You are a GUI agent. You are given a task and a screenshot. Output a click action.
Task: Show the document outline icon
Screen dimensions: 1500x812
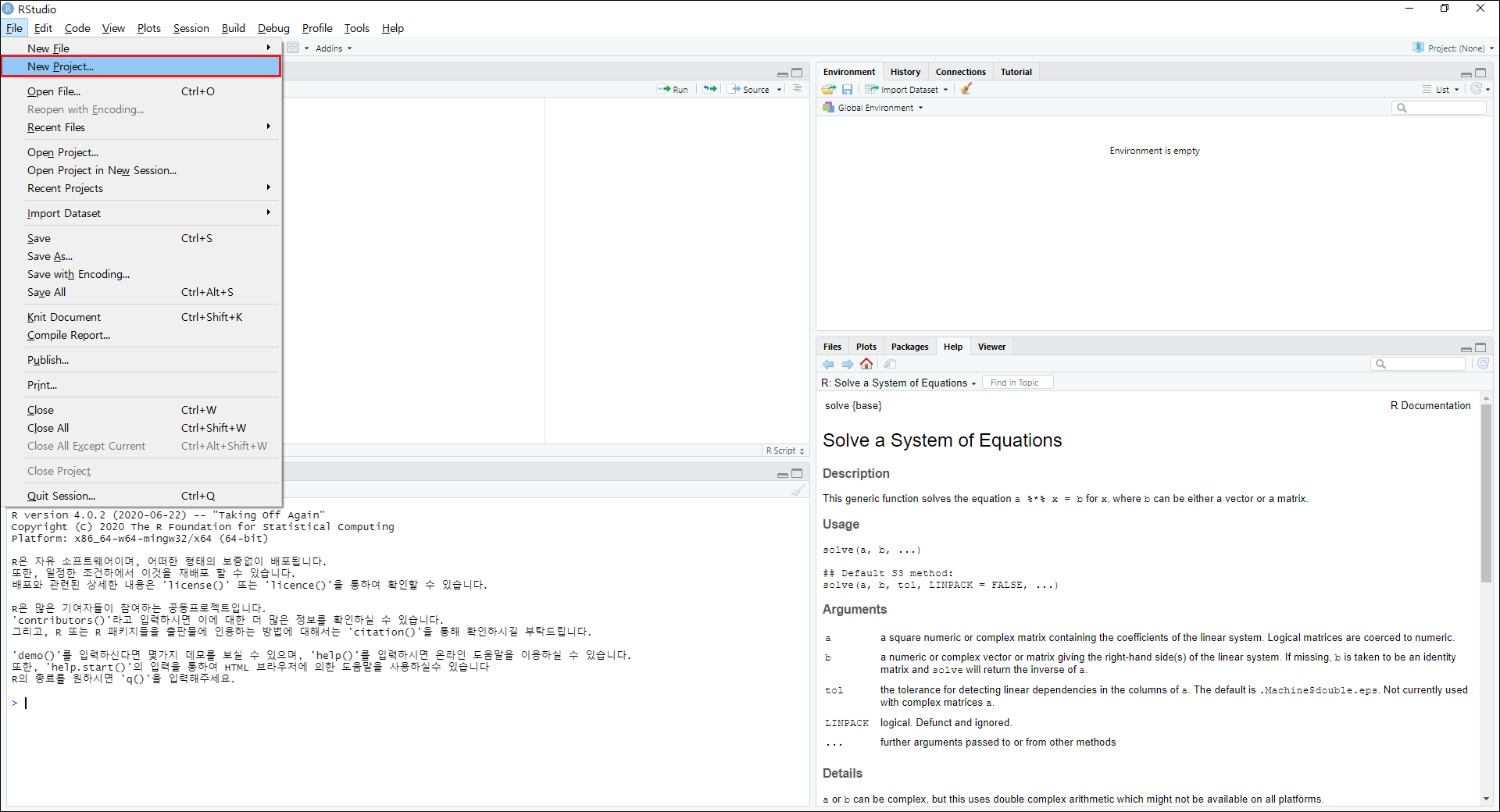797,88
